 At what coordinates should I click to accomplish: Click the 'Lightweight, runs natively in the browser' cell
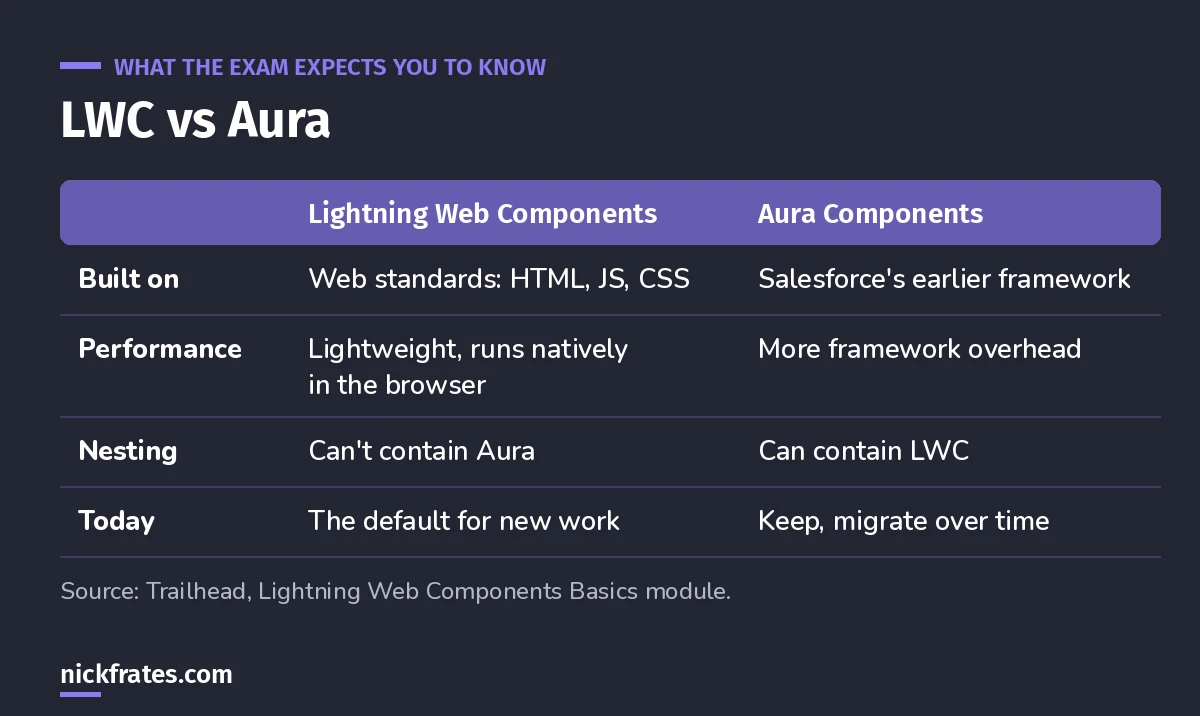coord(468,366)
